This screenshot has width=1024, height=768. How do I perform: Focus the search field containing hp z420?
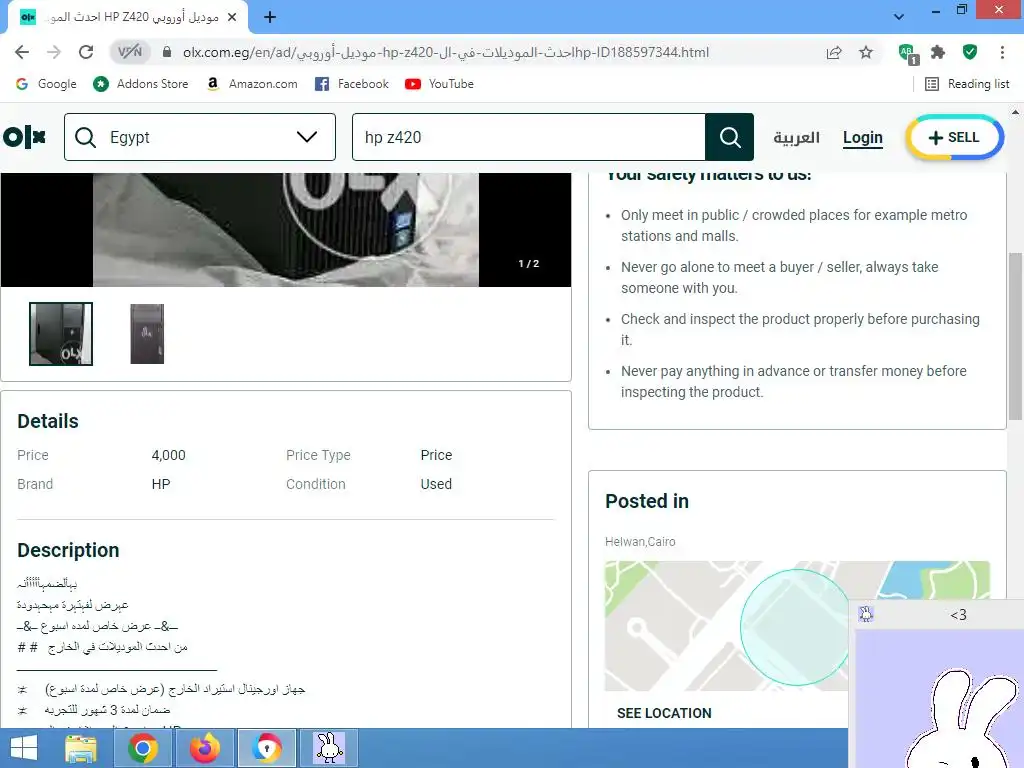click(x=528, y=137)
